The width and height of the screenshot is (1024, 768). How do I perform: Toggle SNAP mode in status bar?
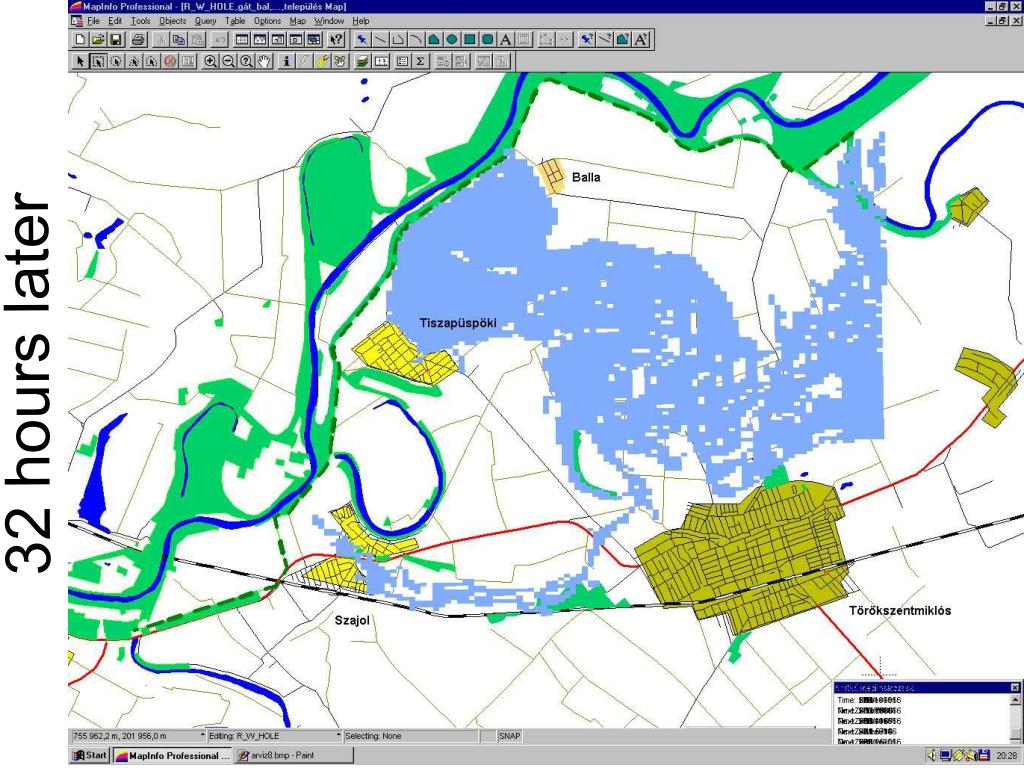[x=509, y=736]
